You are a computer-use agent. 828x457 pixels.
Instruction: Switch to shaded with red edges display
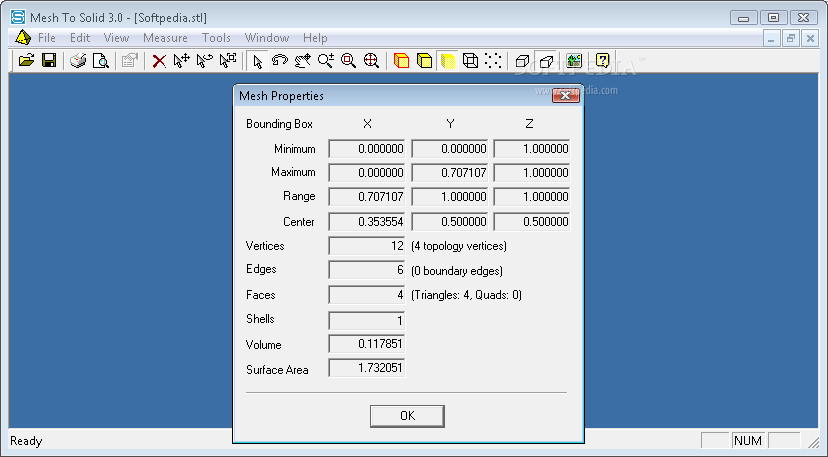[401, 61]
